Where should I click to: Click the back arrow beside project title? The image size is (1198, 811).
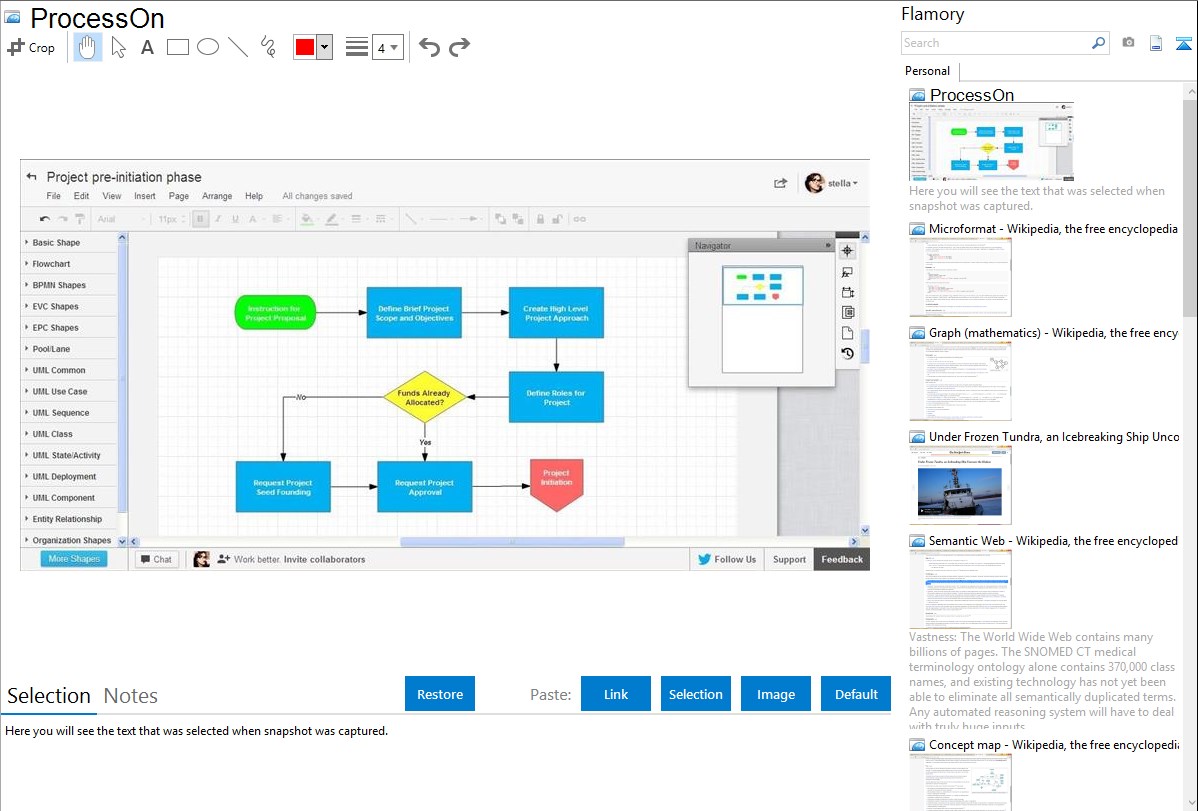click(x=31, y=177)
